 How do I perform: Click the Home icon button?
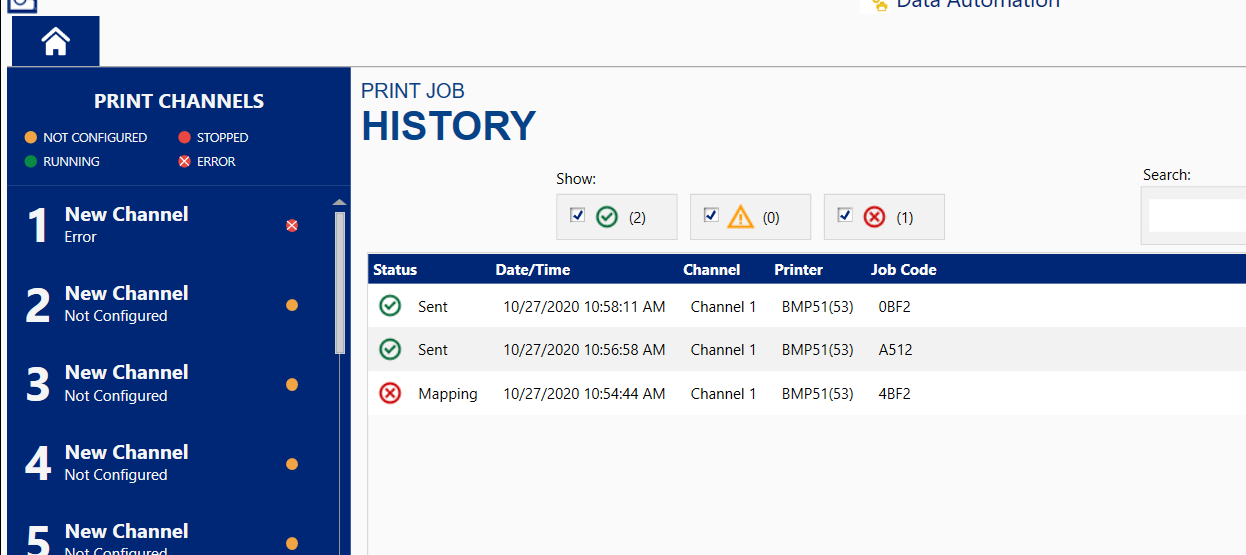pyautogui.click(x=56, y=41)
